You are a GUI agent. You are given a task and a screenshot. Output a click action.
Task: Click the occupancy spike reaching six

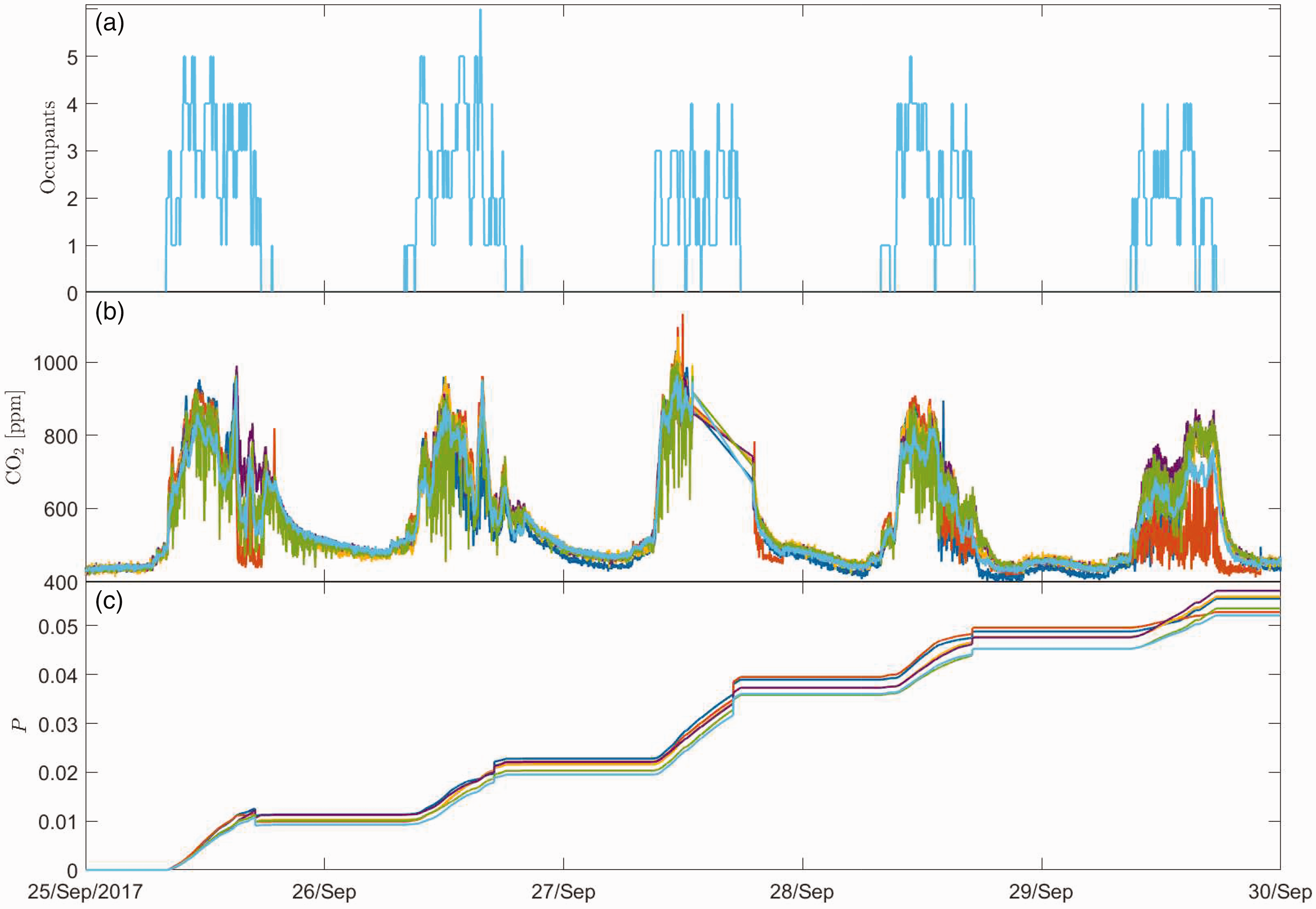click(x=480, y=11)
